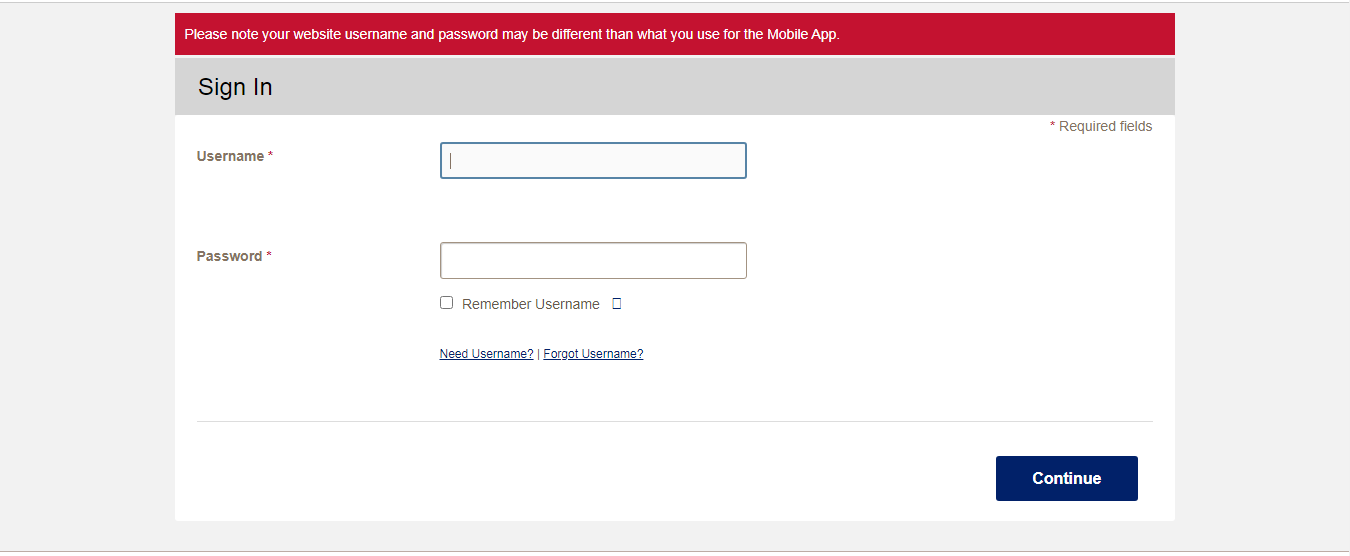The width and height of the screenshot is (1350, 556).
Task: Click the Required fields note
Action: pyautogui.click(x=1105, y=127)
